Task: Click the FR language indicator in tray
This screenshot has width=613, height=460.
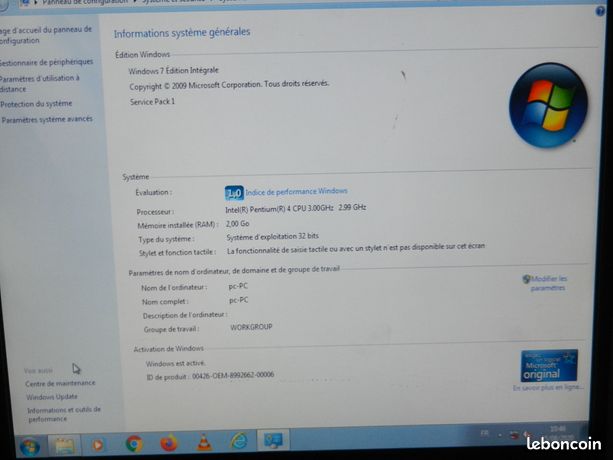Action: click(x=484, y=433)
